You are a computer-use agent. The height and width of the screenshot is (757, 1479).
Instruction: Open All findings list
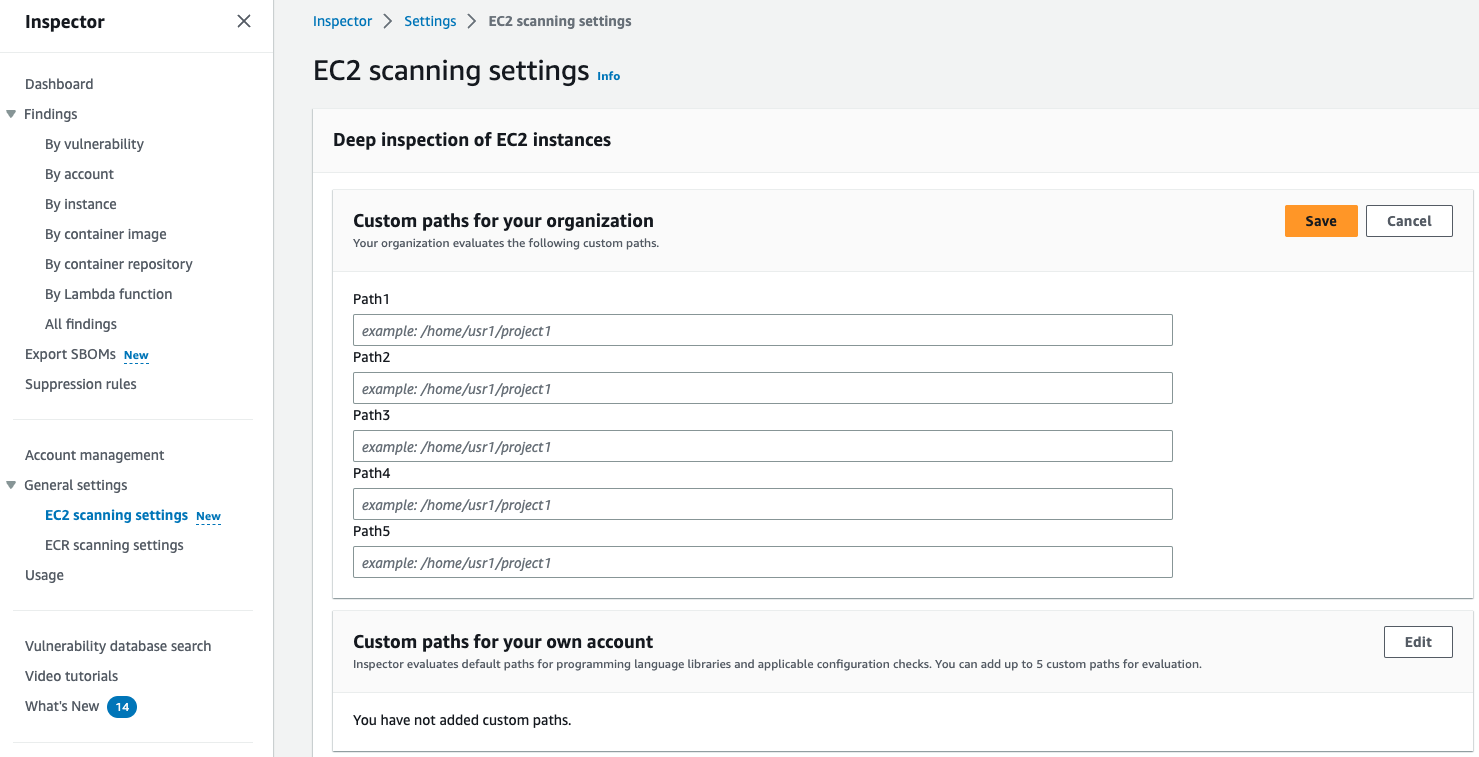(x=81, y=324)
